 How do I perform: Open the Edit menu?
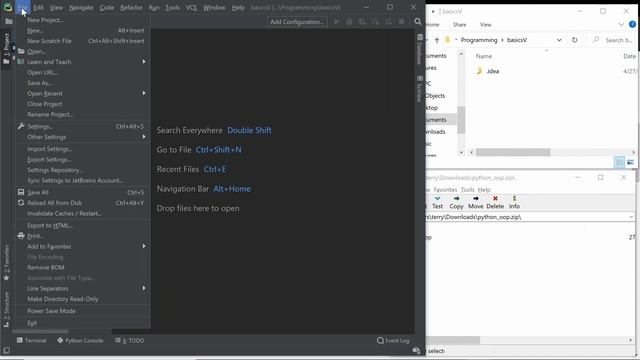[38, 7]
